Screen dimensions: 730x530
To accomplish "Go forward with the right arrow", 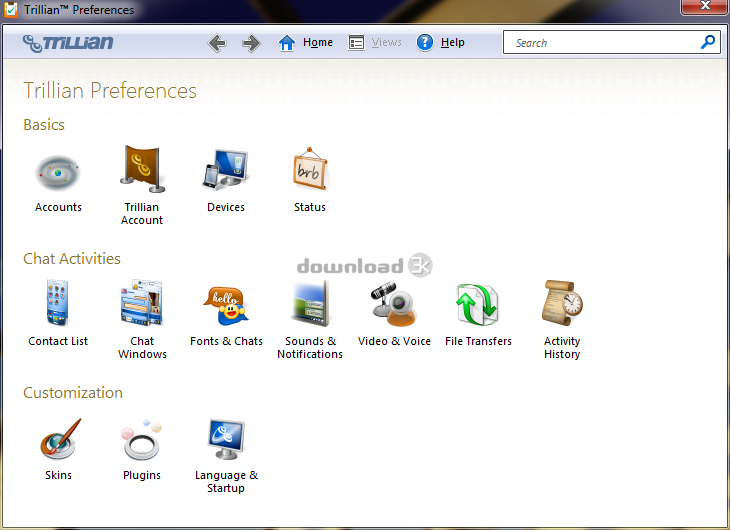I will pyautogui.click(x=251, y=43).
